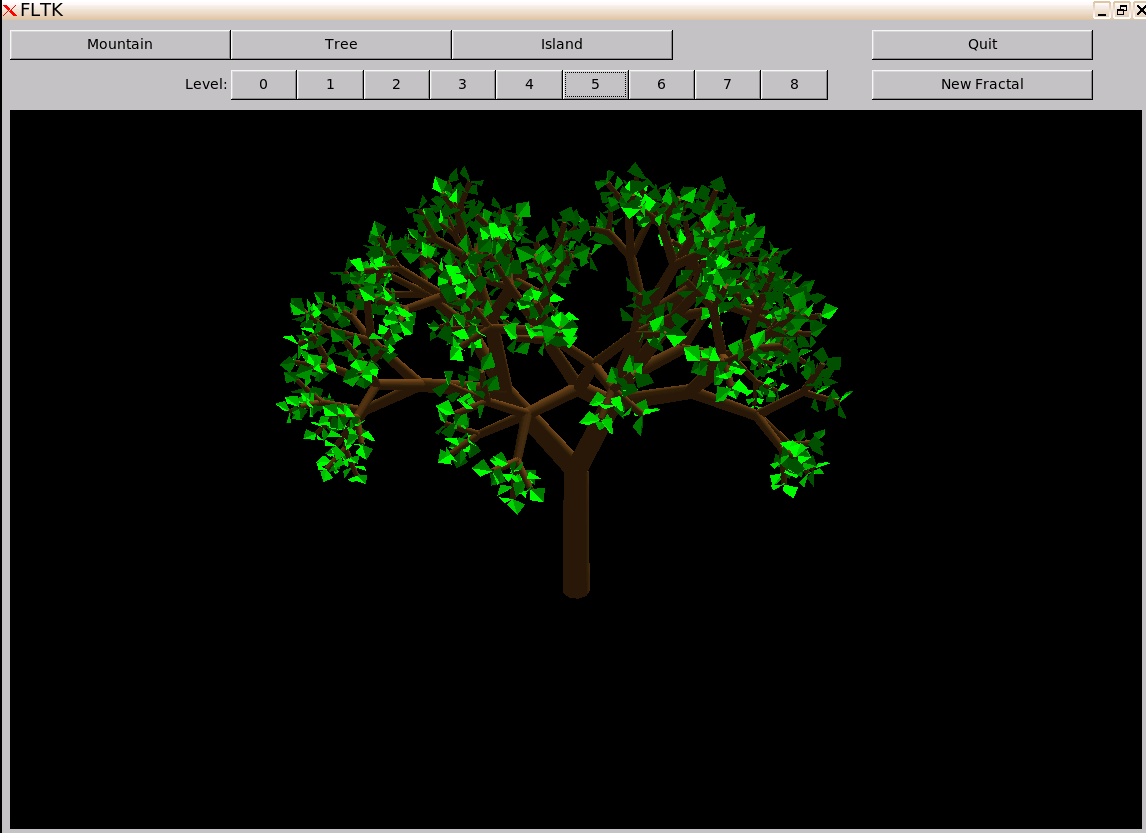Screen dimensions: 1146x833
Task: Click the FLTK title bar text
Action: coord(42,10)
